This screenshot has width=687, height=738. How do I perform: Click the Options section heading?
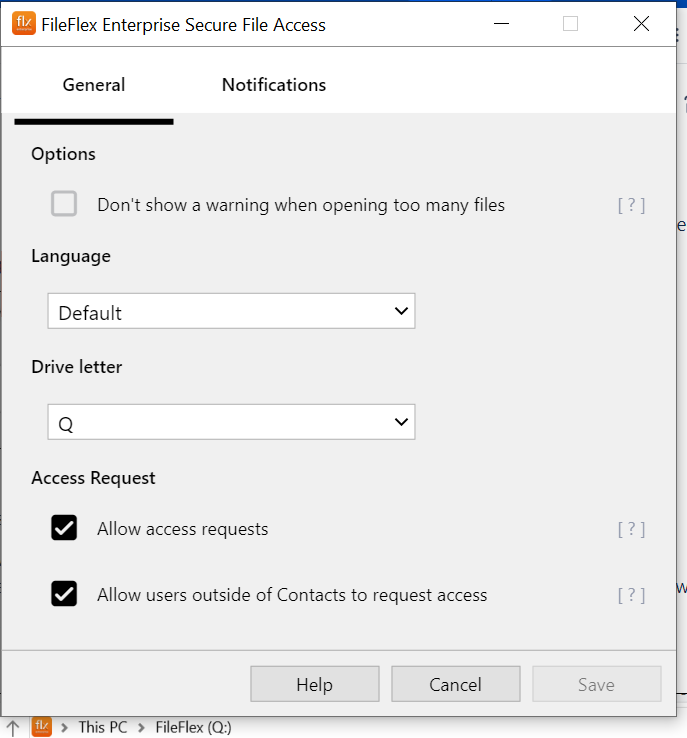tap(64, 154)
